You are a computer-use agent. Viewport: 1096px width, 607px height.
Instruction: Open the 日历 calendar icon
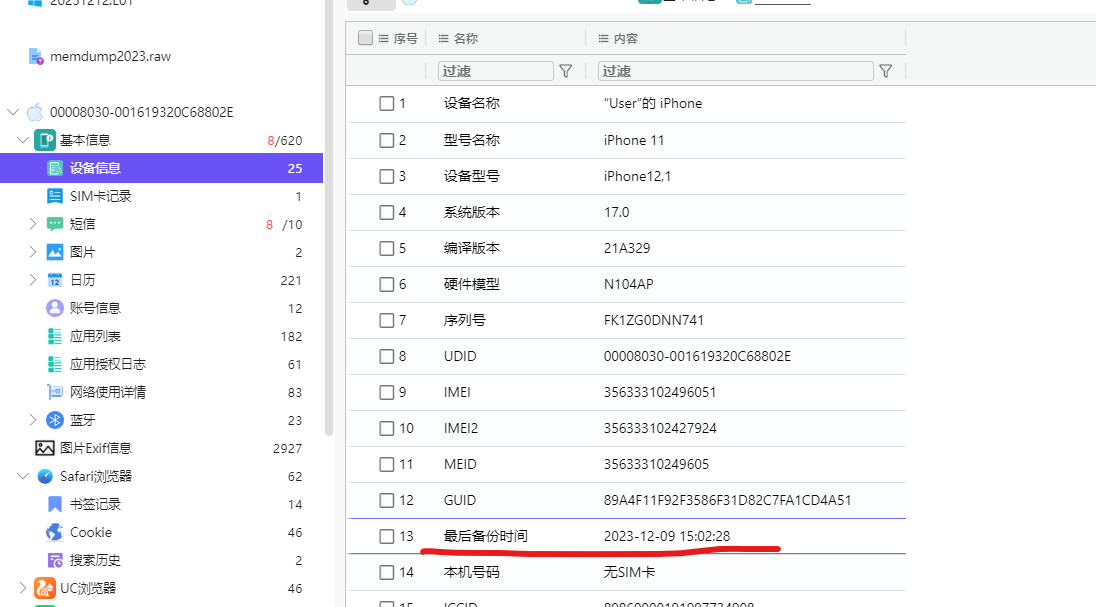click(55, 280)
